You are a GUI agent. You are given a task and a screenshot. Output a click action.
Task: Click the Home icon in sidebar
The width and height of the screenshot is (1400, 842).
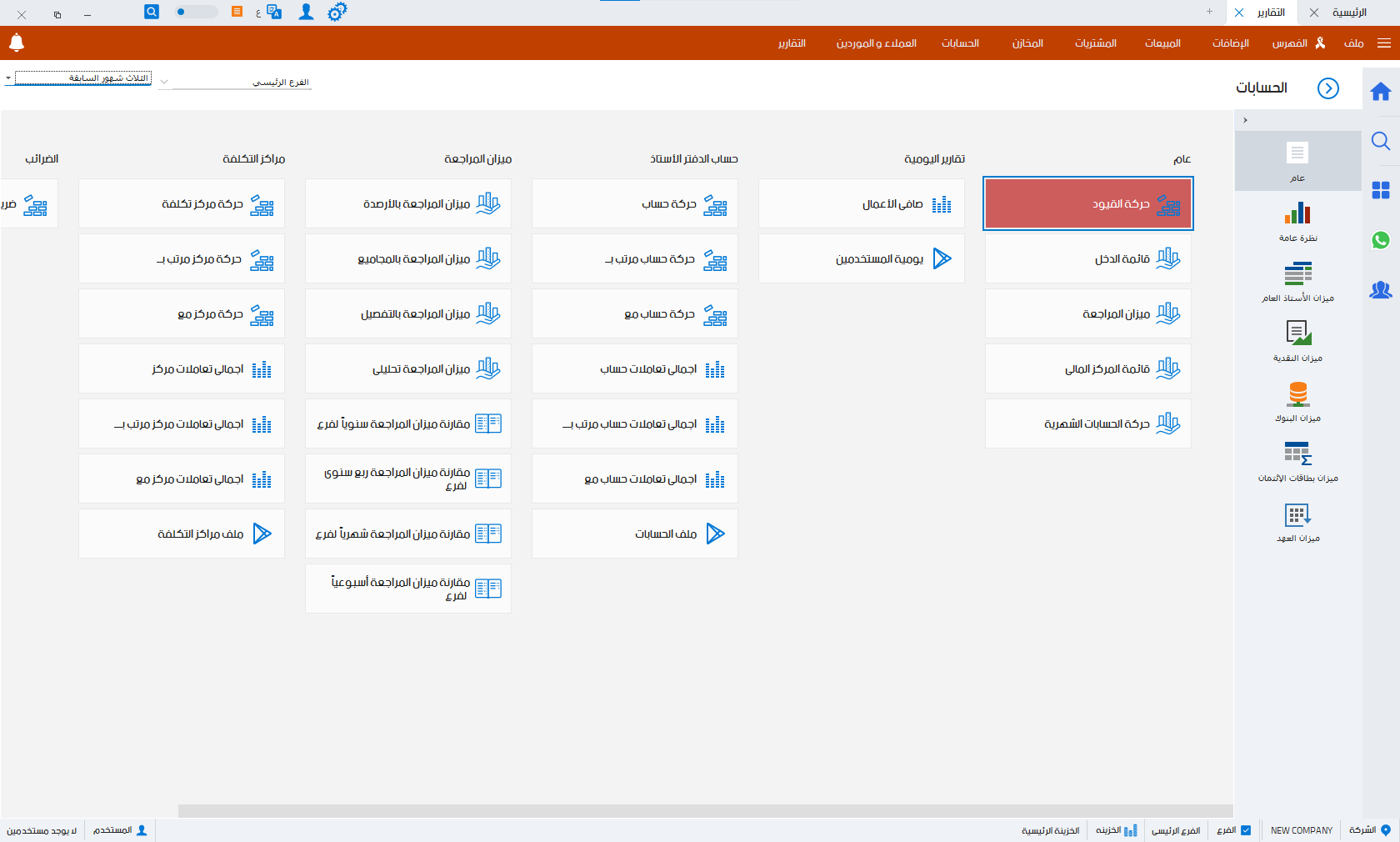1381,92
